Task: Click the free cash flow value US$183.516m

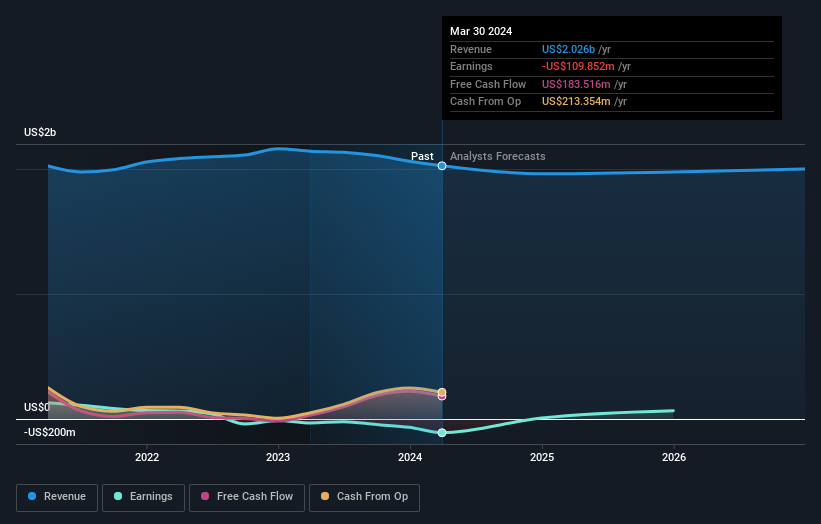Action: (x=576, y=84)
